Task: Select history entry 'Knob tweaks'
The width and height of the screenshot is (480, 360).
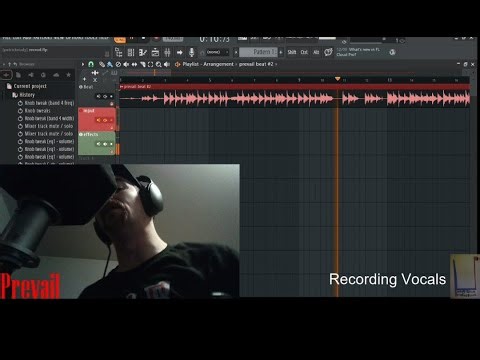Action: [34, 111]
